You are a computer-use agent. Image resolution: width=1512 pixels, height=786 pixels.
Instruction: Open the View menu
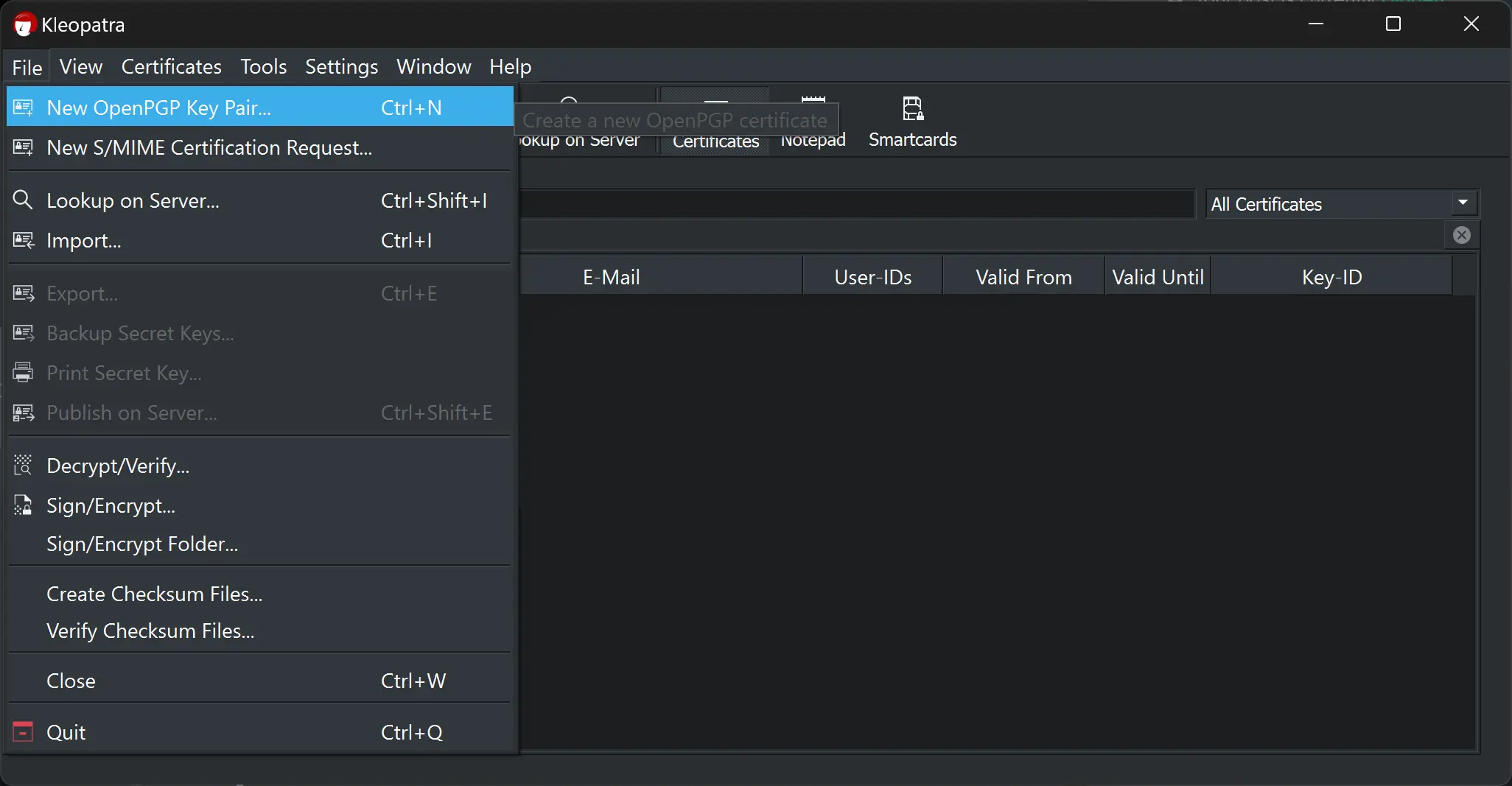pos(80,66)
